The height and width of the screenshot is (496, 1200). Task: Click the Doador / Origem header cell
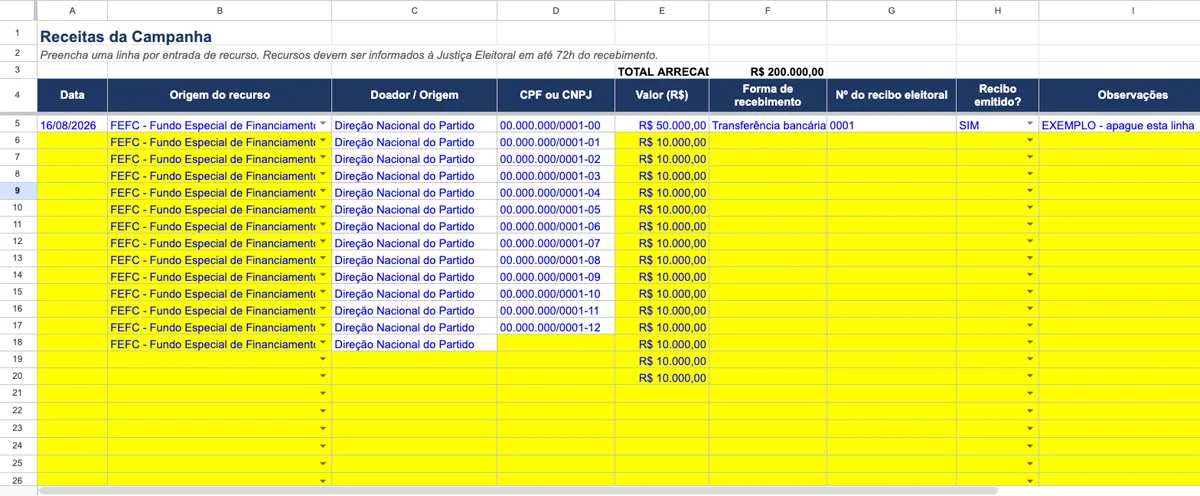pos(414,95)
